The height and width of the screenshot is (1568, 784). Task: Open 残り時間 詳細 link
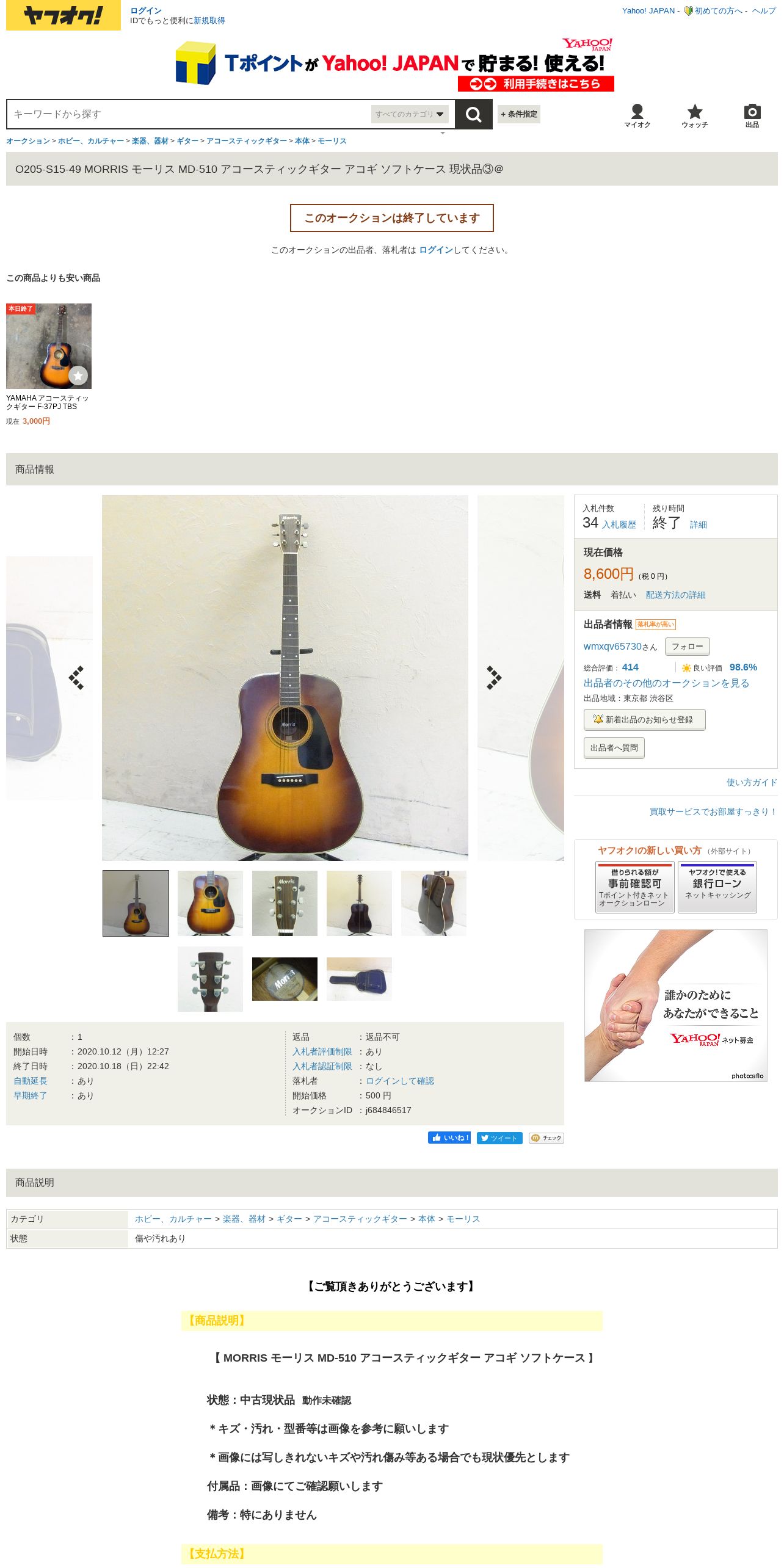tap(699, 524)
